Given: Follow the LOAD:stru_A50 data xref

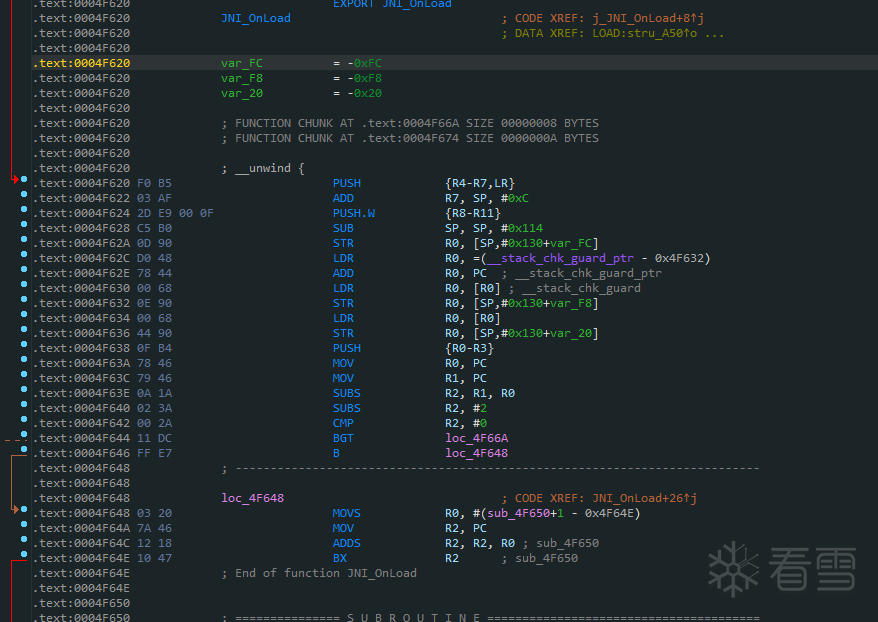Looking at the screenshot, I should pos(645,34).
